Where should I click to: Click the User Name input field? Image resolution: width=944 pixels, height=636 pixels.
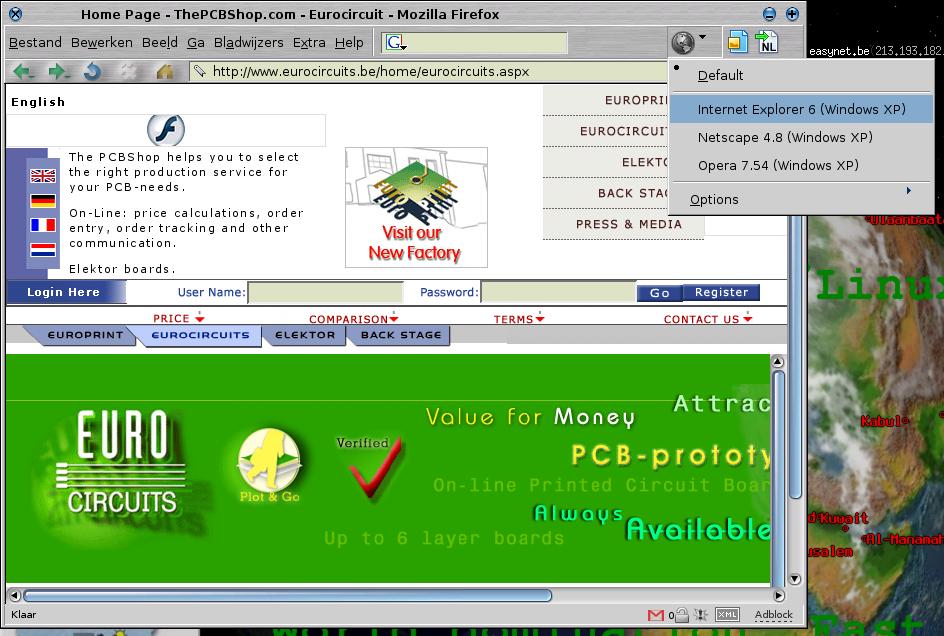pos(326,293)
